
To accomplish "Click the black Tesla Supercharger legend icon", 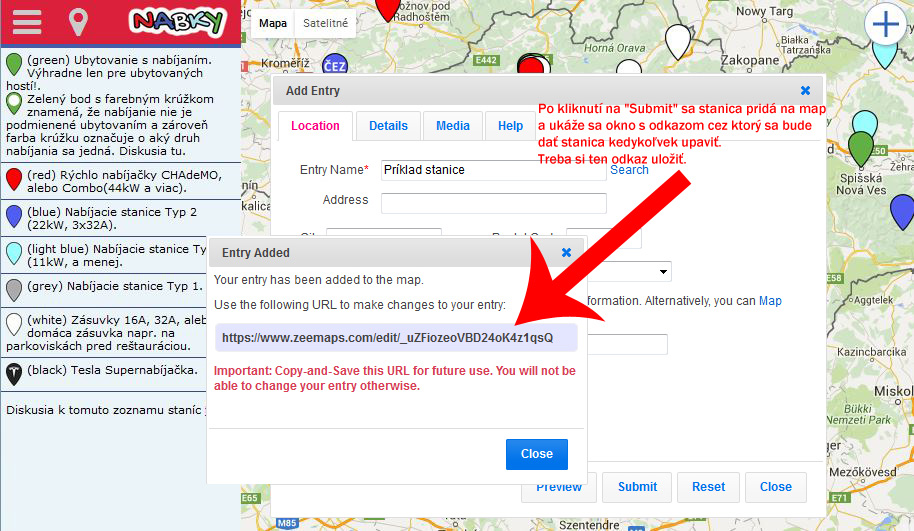I will 14,374.
